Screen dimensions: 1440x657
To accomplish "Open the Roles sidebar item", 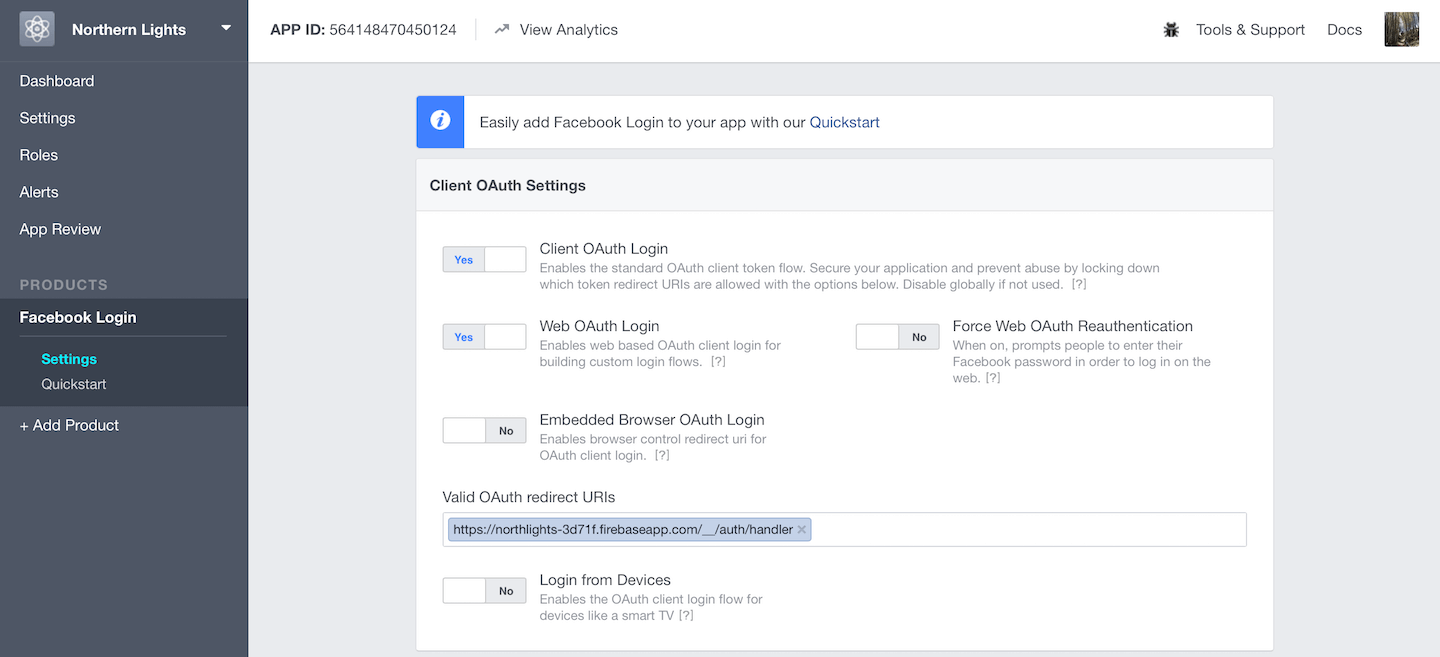I will [39, 155].
